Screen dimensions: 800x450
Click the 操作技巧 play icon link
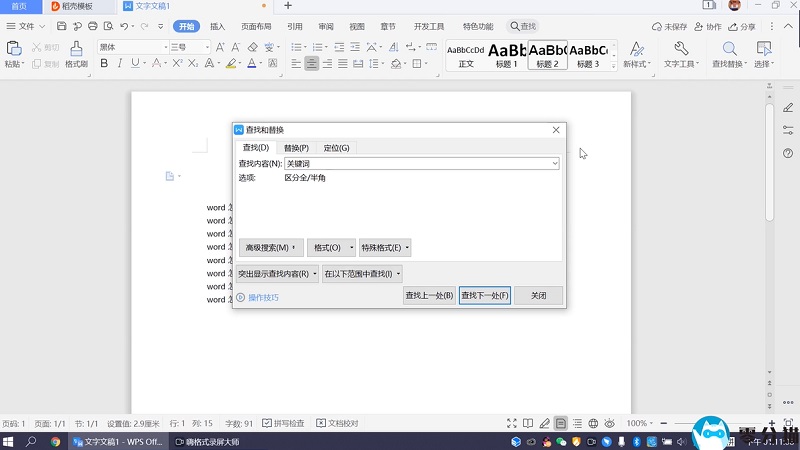tap(240, 297)
